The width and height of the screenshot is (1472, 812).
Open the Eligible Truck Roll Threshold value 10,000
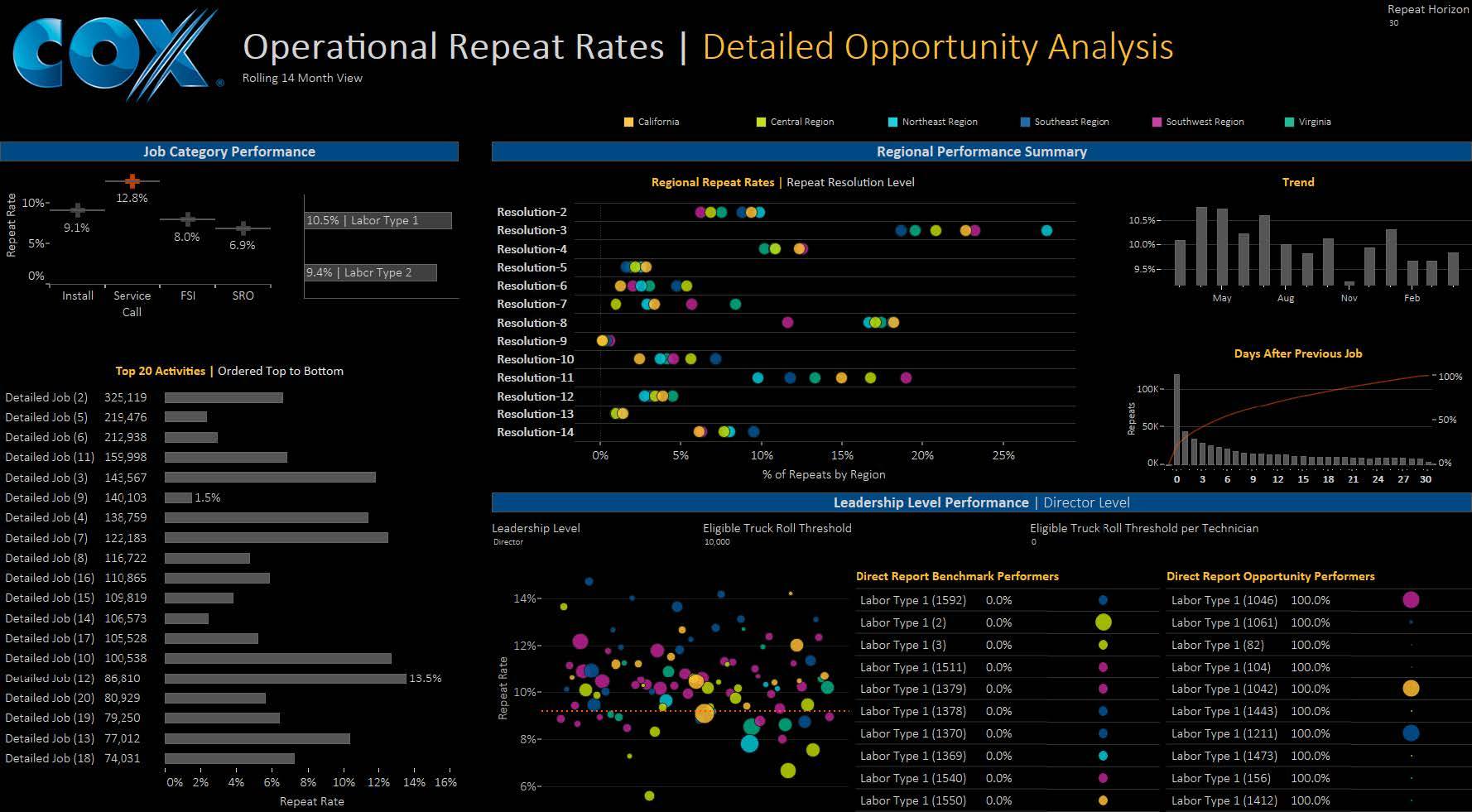pos(717,542)
